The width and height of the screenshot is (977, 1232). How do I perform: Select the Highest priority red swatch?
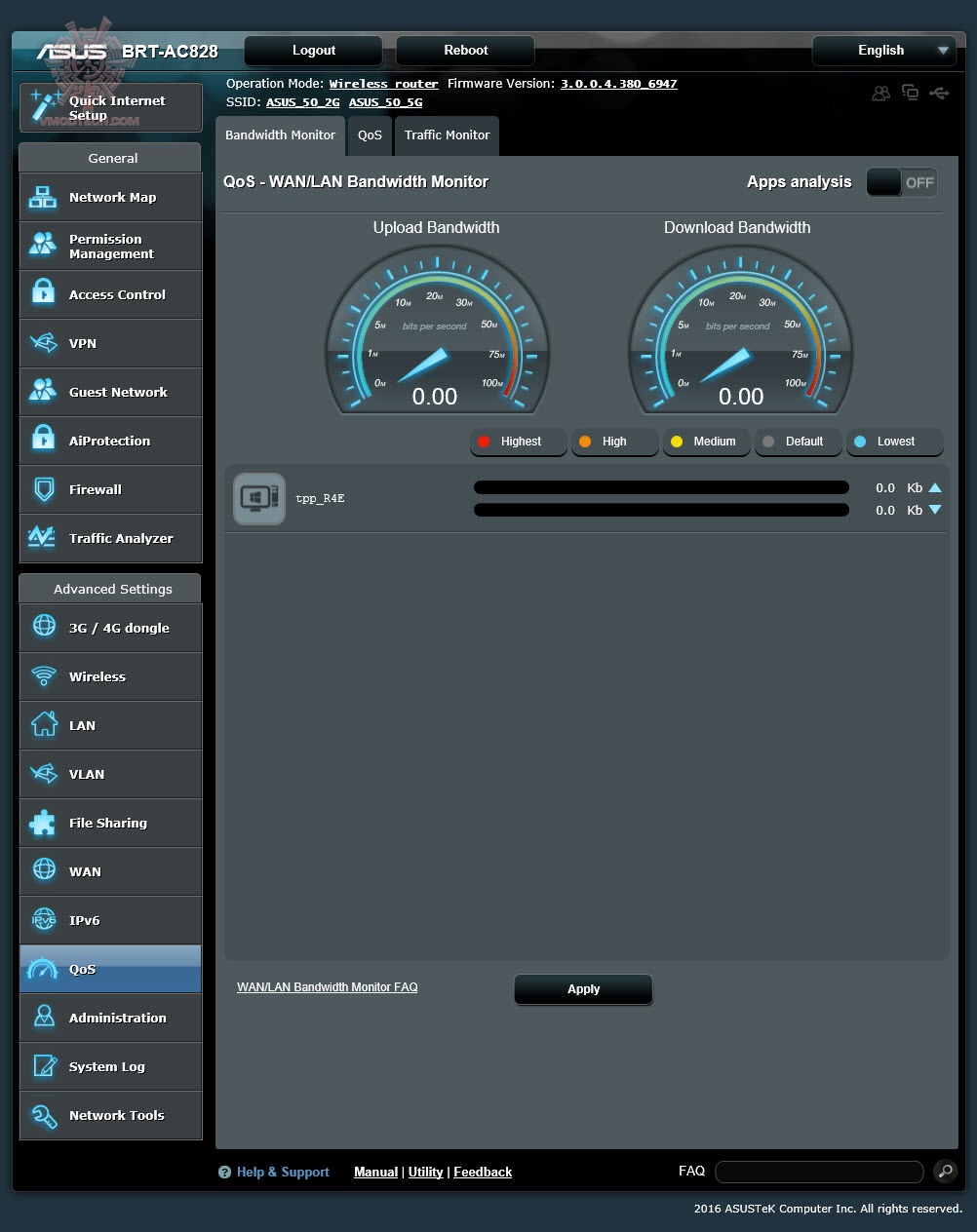[x=484, y=442]
